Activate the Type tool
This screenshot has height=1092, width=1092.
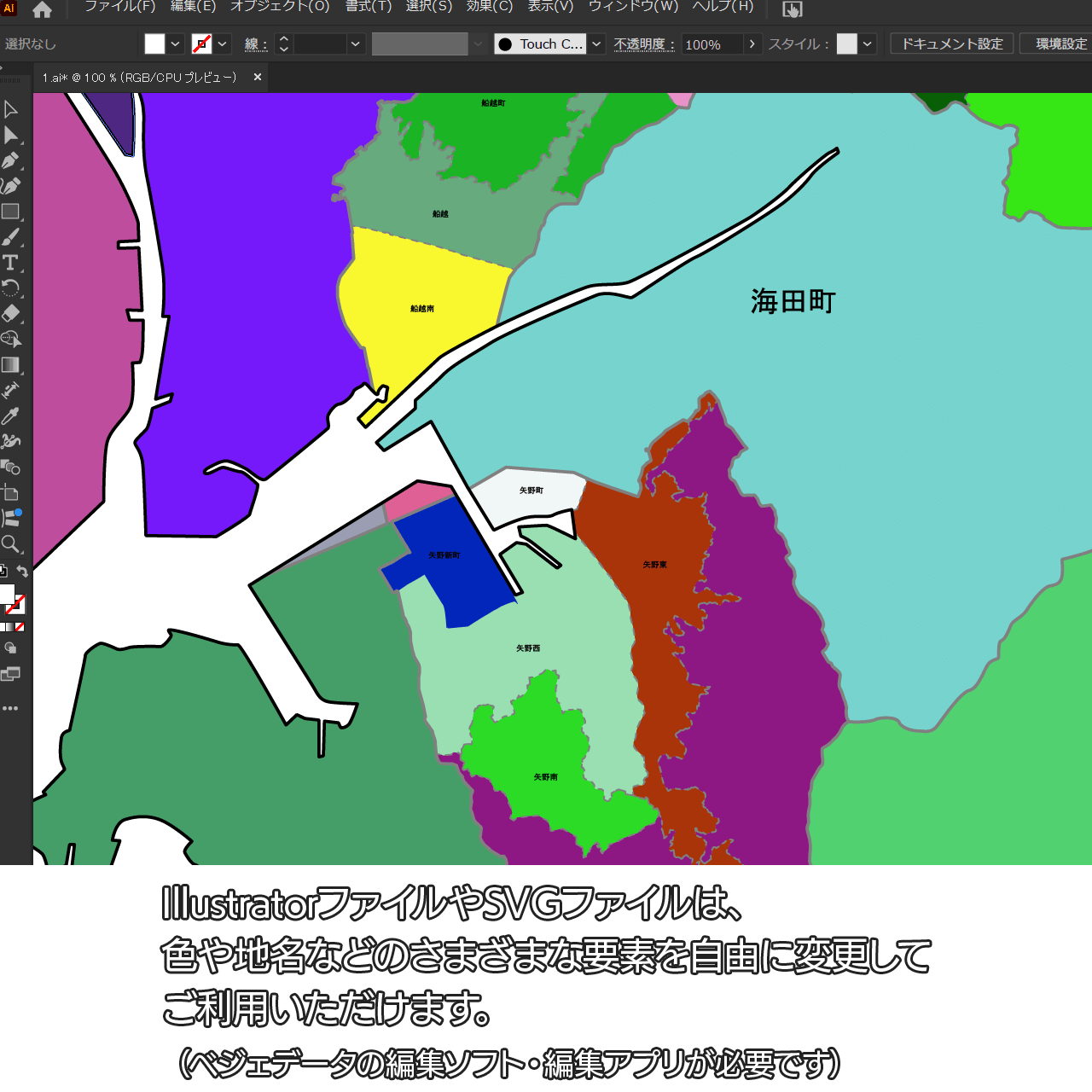11,263
